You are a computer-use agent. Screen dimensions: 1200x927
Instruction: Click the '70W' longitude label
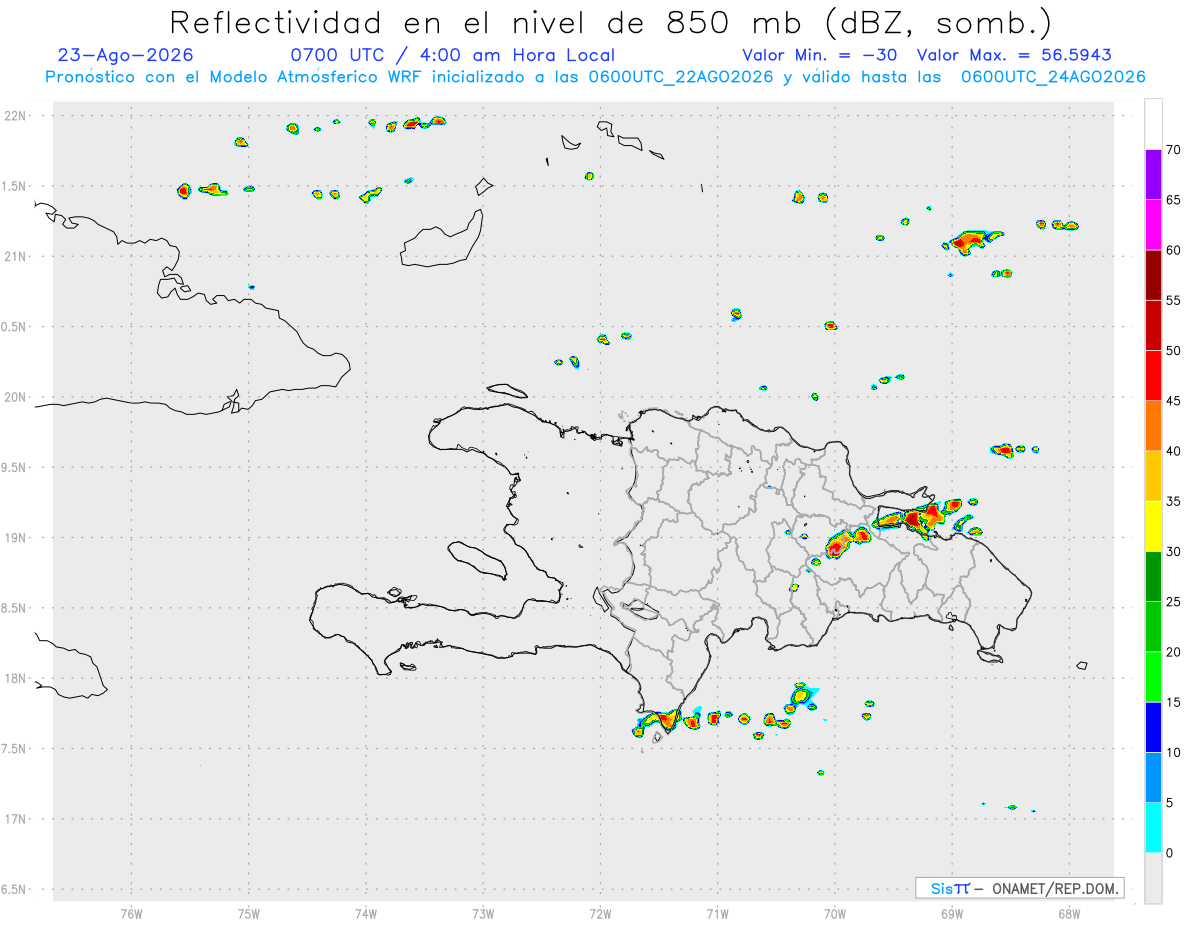pyautogui.click(x=834, y=913)
